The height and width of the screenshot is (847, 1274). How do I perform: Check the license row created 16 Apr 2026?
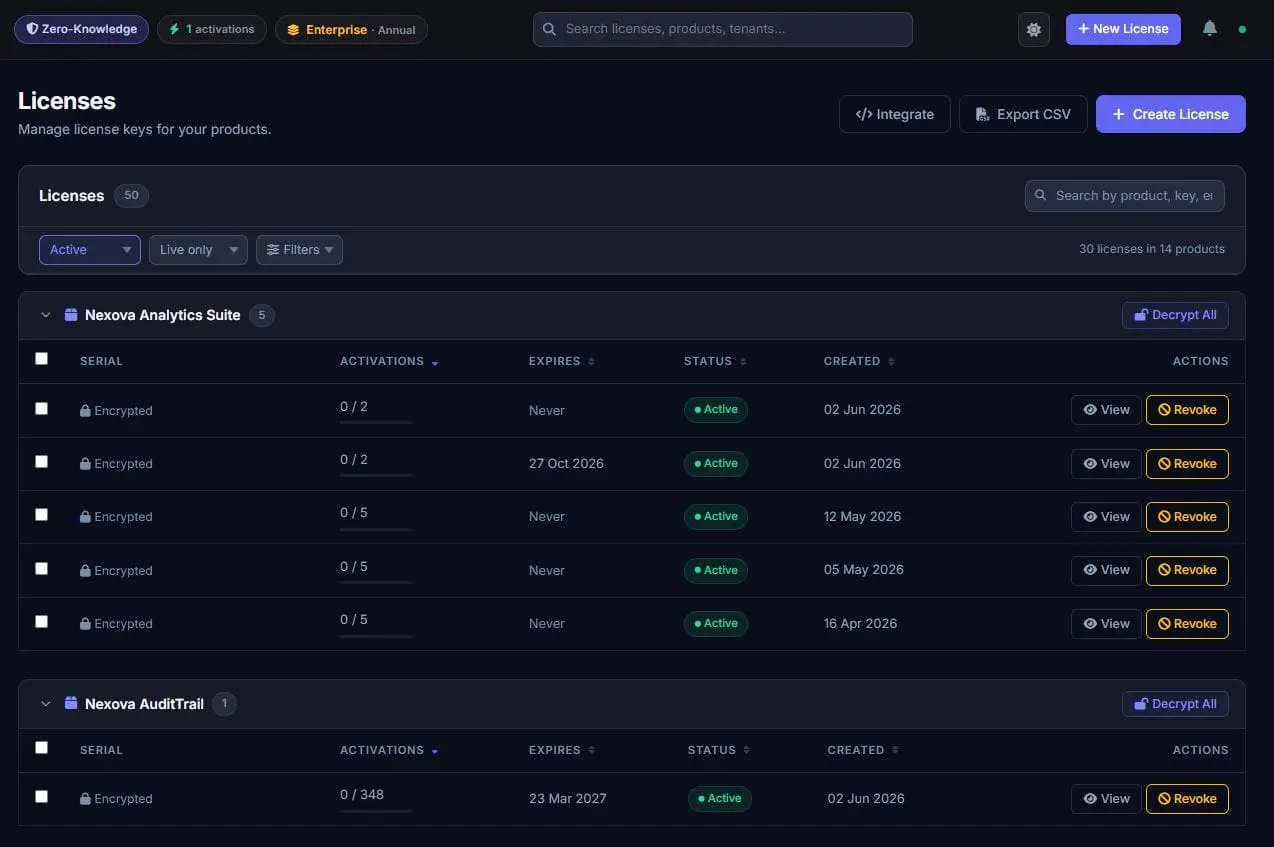pyautogui.click(x=41, y=621)
